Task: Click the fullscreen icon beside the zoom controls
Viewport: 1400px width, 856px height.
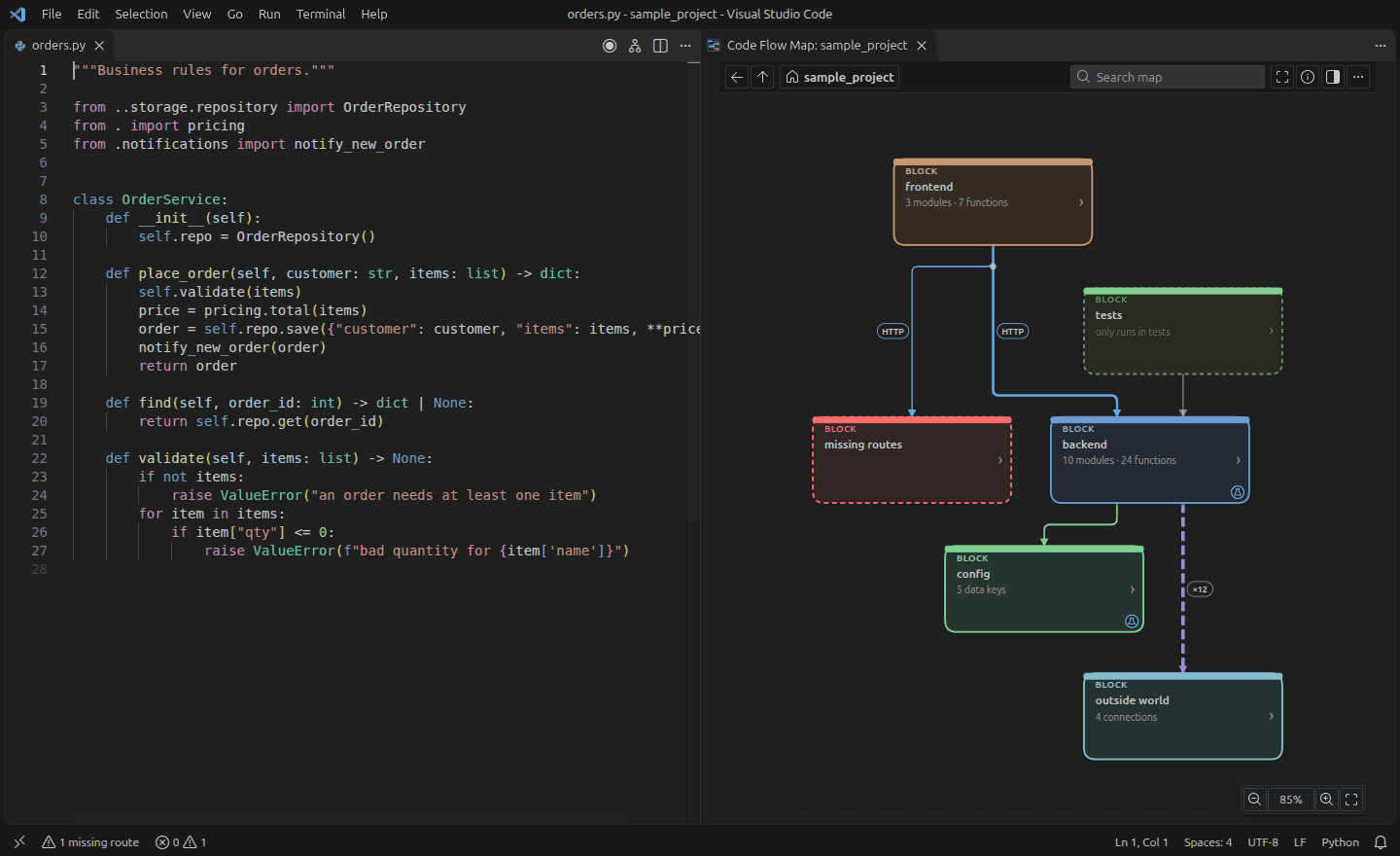Action: point(1351,800)
